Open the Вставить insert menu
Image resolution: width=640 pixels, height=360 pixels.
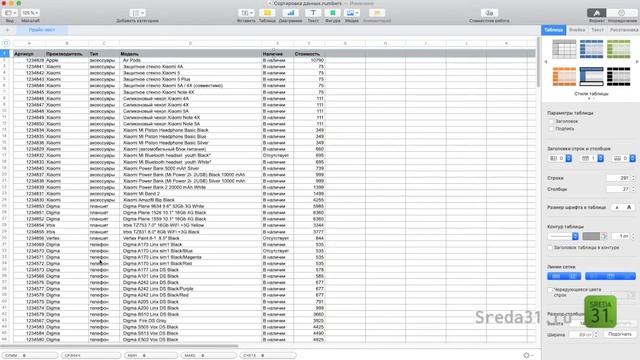tap(246, 13)
